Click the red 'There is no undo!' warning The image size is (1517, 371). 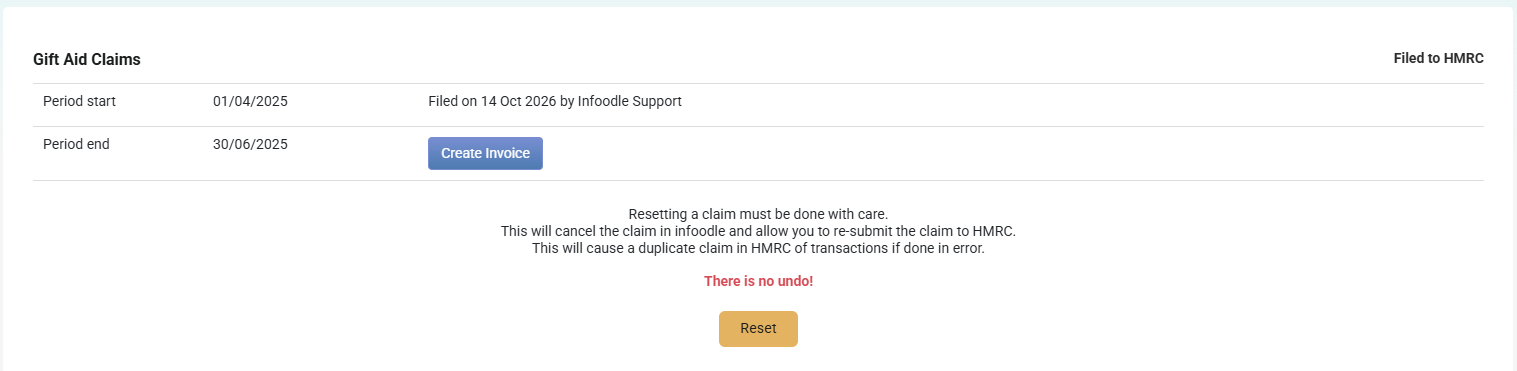click(758, 281)
